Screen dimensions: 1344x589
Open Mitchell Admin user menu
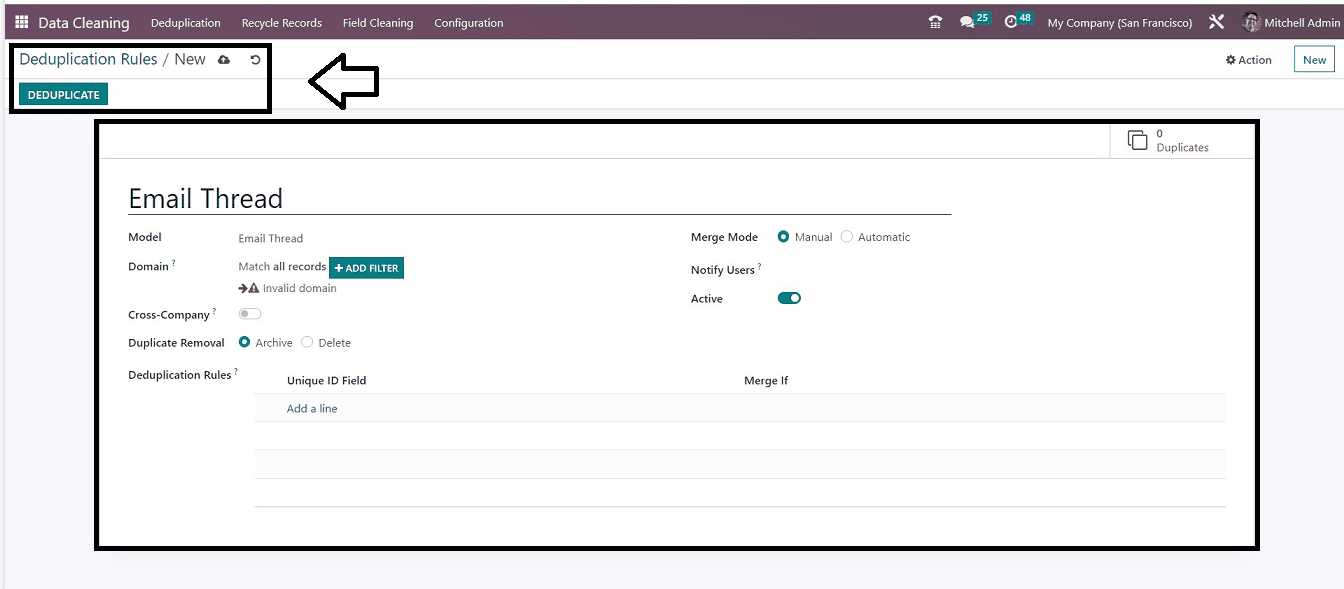(1291, 22)
